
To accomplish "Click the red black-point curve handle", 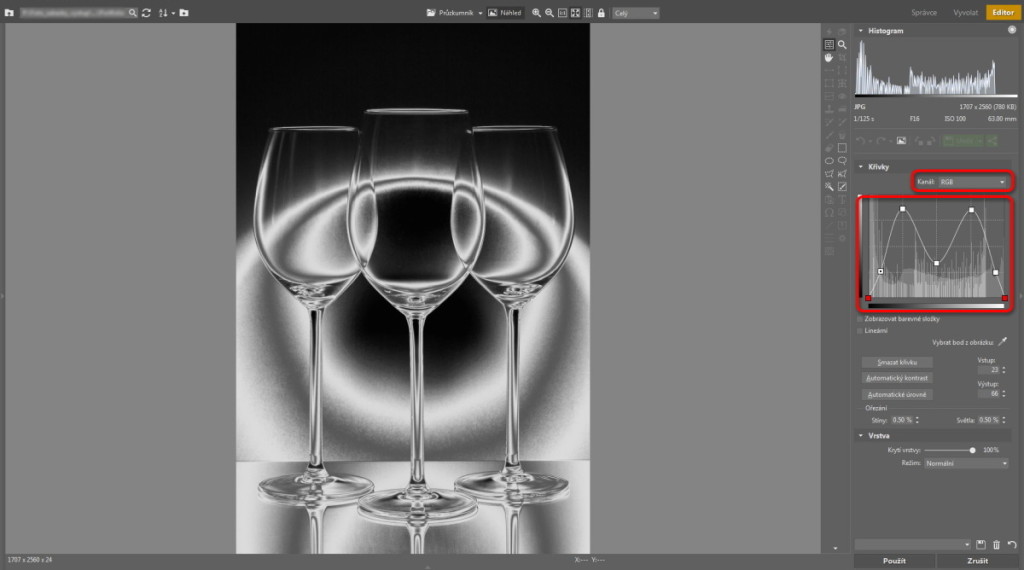I will tap(868, 298).
